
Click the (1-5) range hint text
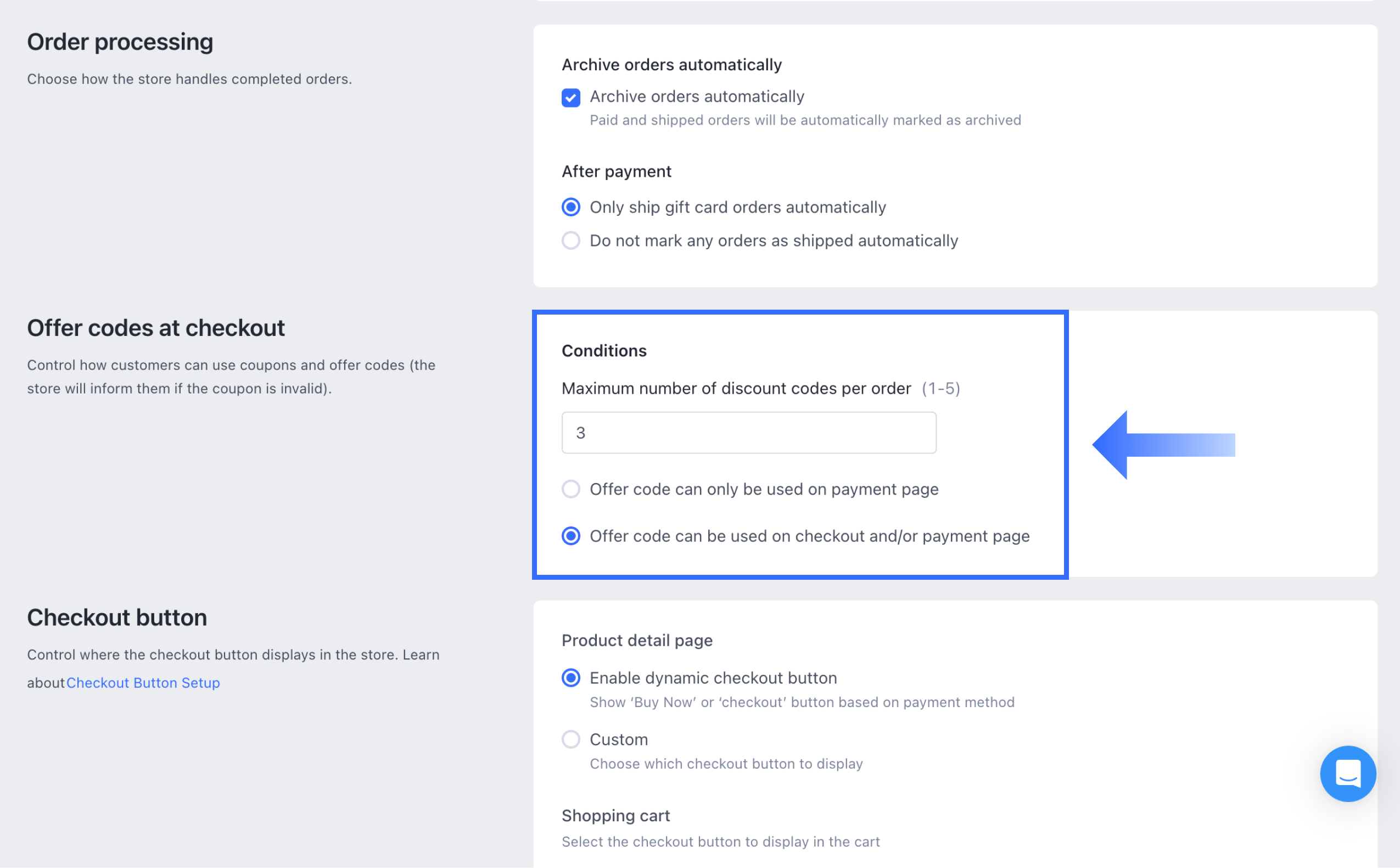[941, 389]
